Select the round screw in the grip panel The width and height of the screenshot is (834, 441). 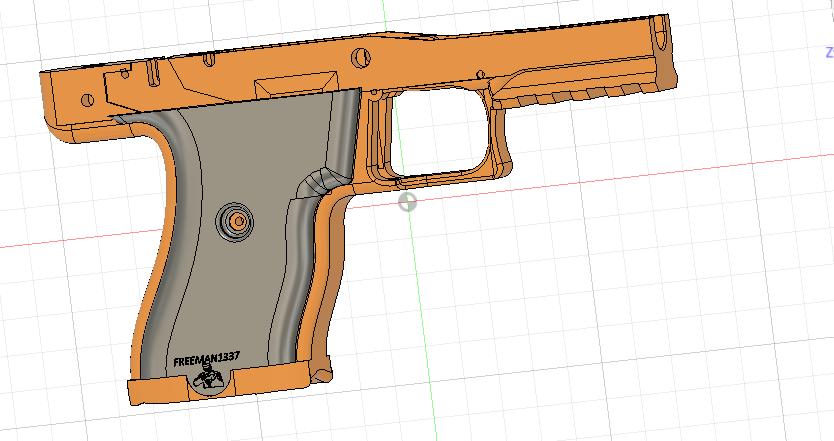pyautogui.click(x=237, y=221)
